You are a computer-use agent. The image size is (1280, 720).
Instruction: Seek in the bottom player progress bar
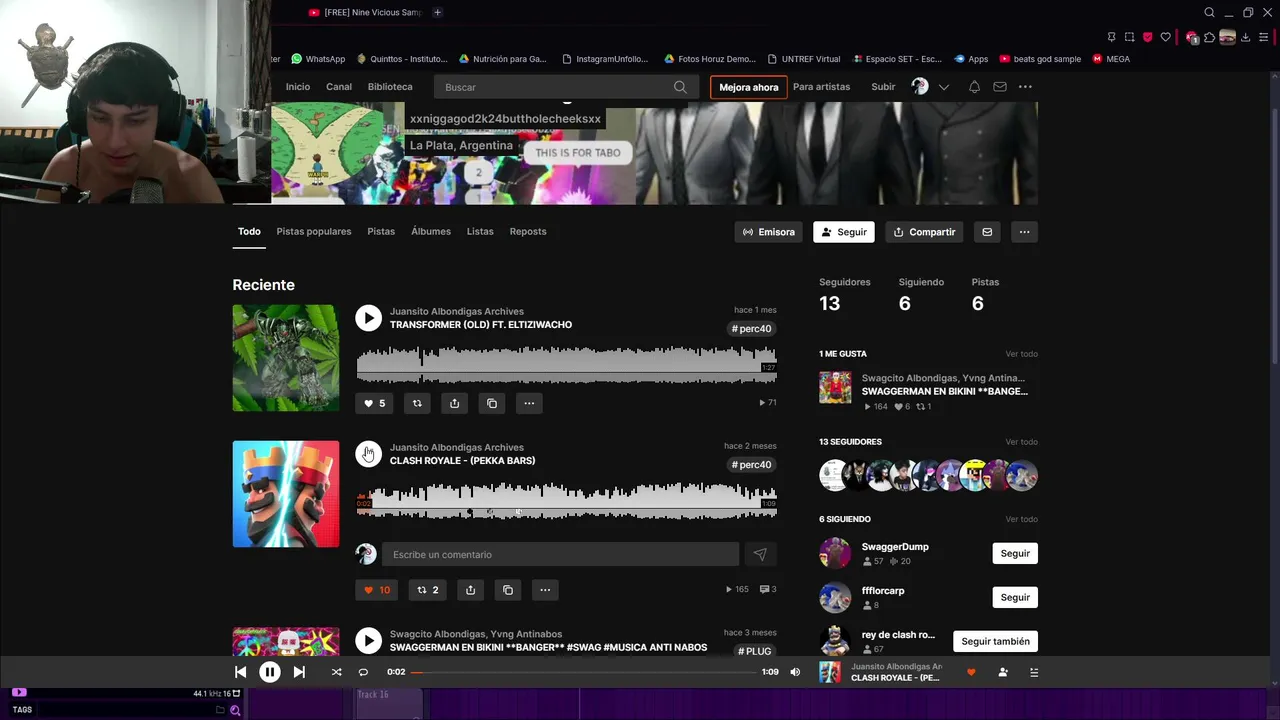(x=584, y=672)
